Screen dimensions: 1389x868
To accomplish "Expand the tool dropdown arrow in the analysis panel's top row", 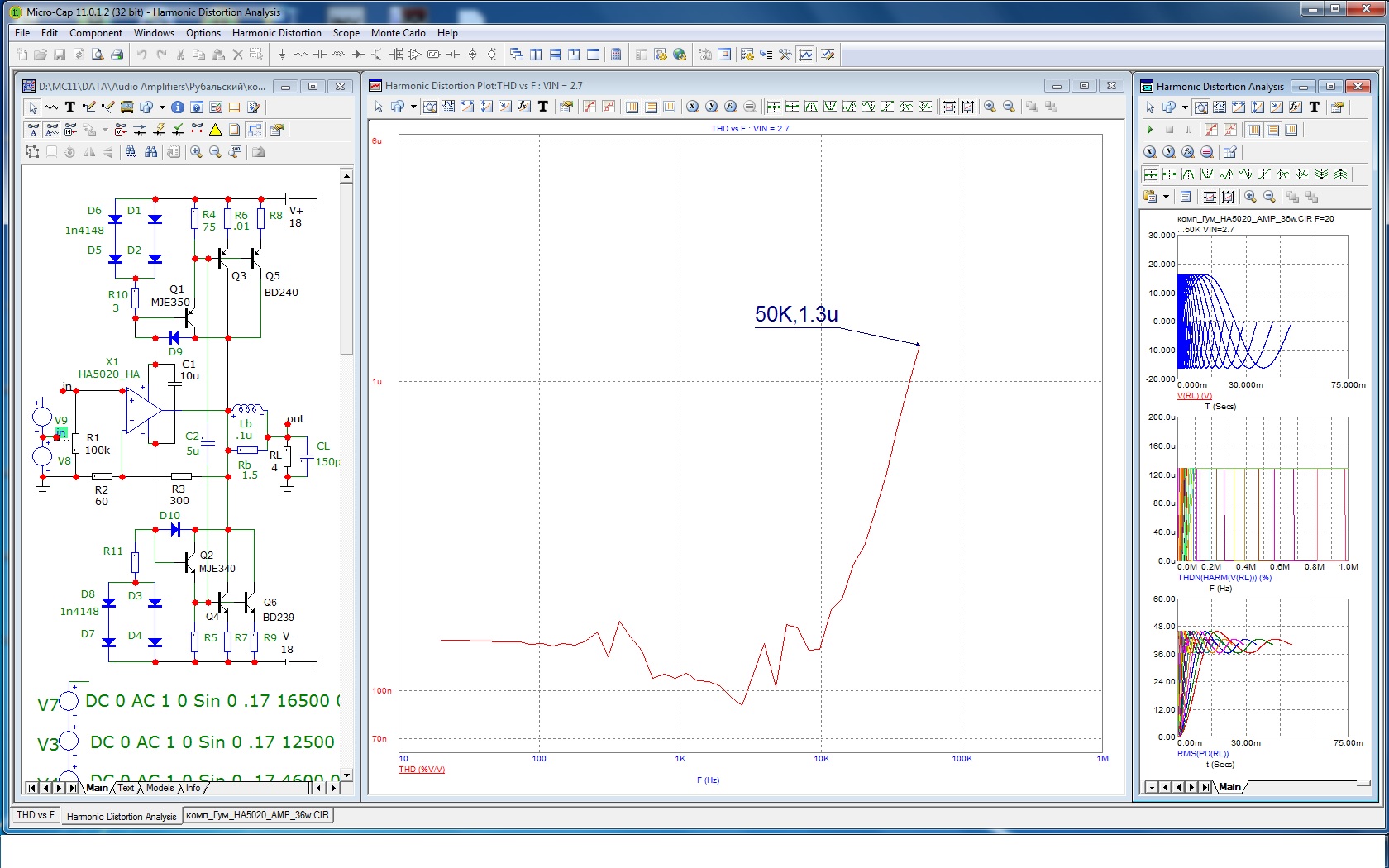I will click(1185, 107).
